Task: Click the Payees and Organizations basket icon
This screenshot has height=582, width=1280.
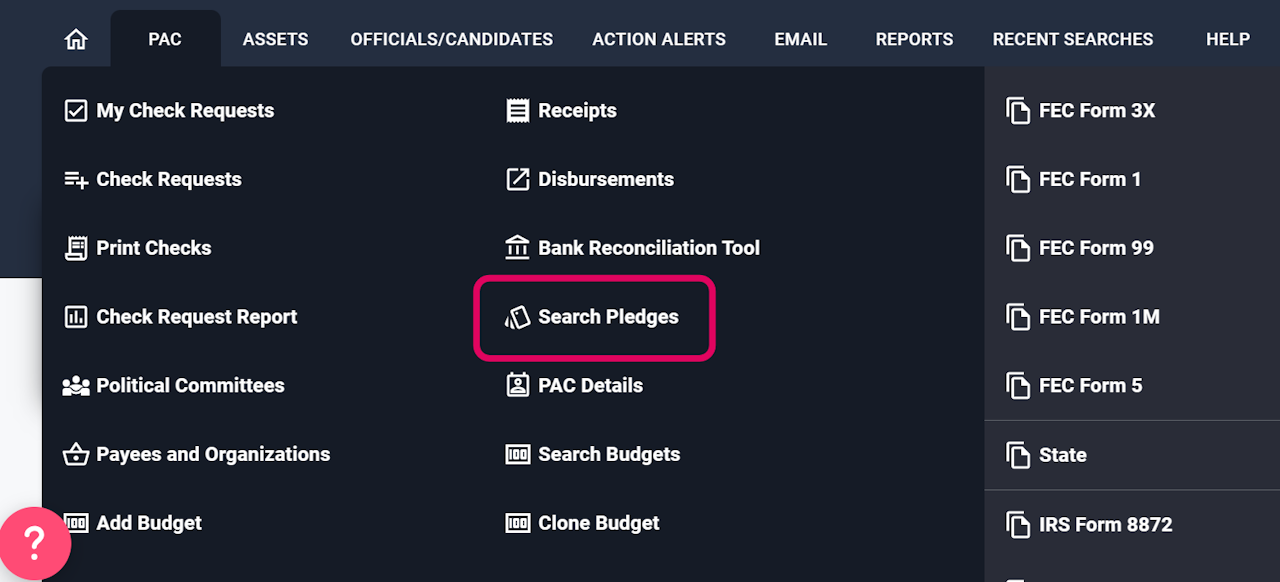Action: 76,455
